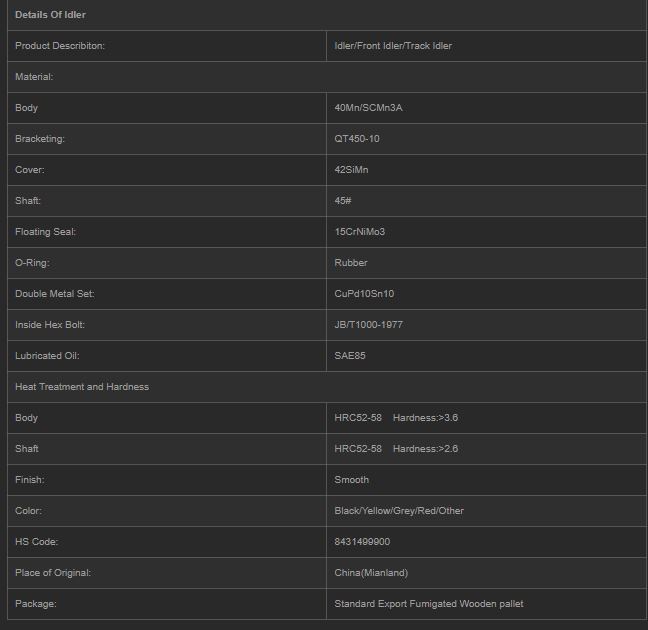Click the "45#" shaft material value
Screen dimensions: 648x630
(x=343, y=201)
